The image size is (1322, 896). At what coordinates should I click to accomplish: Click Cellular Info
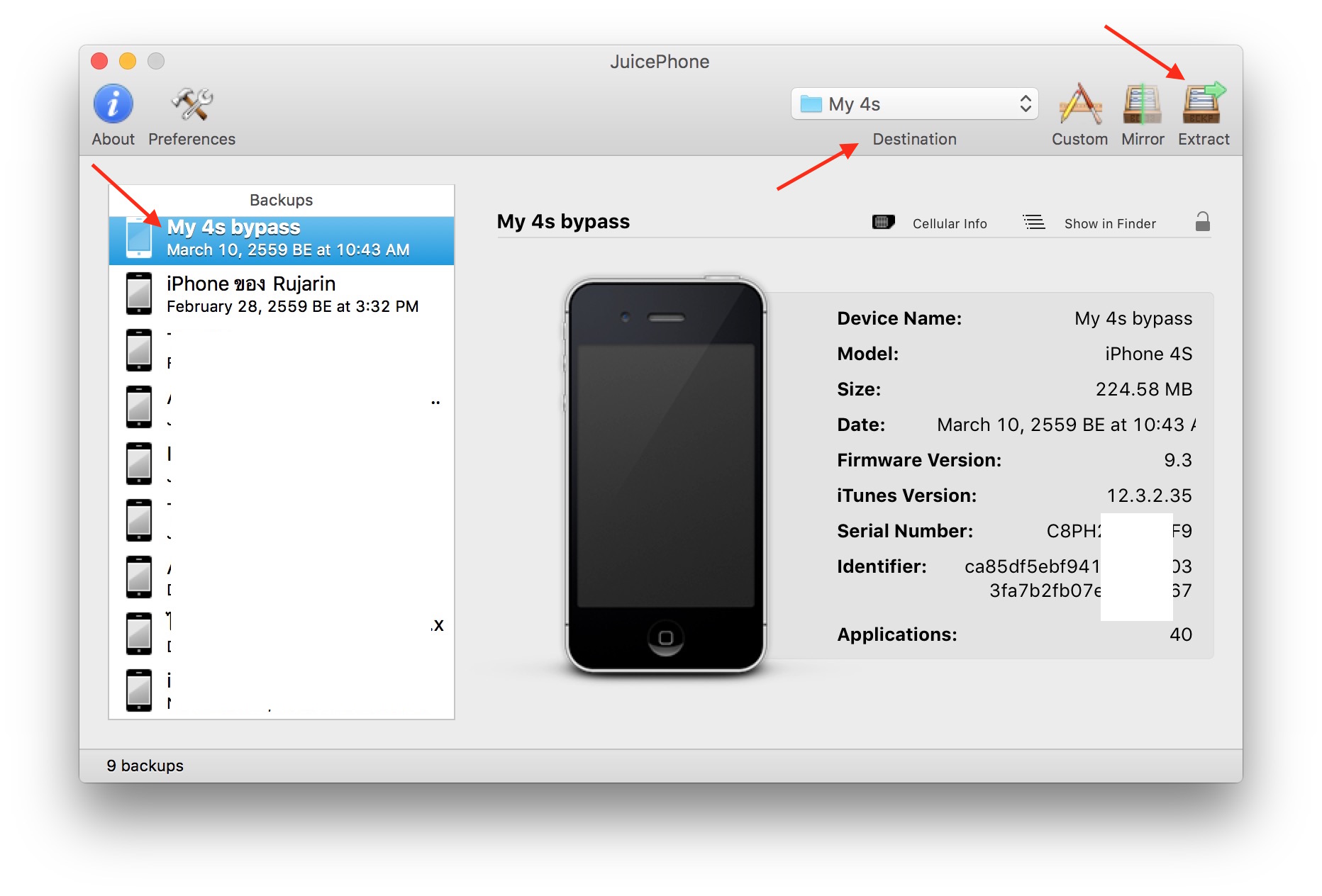tap(949, 223)
